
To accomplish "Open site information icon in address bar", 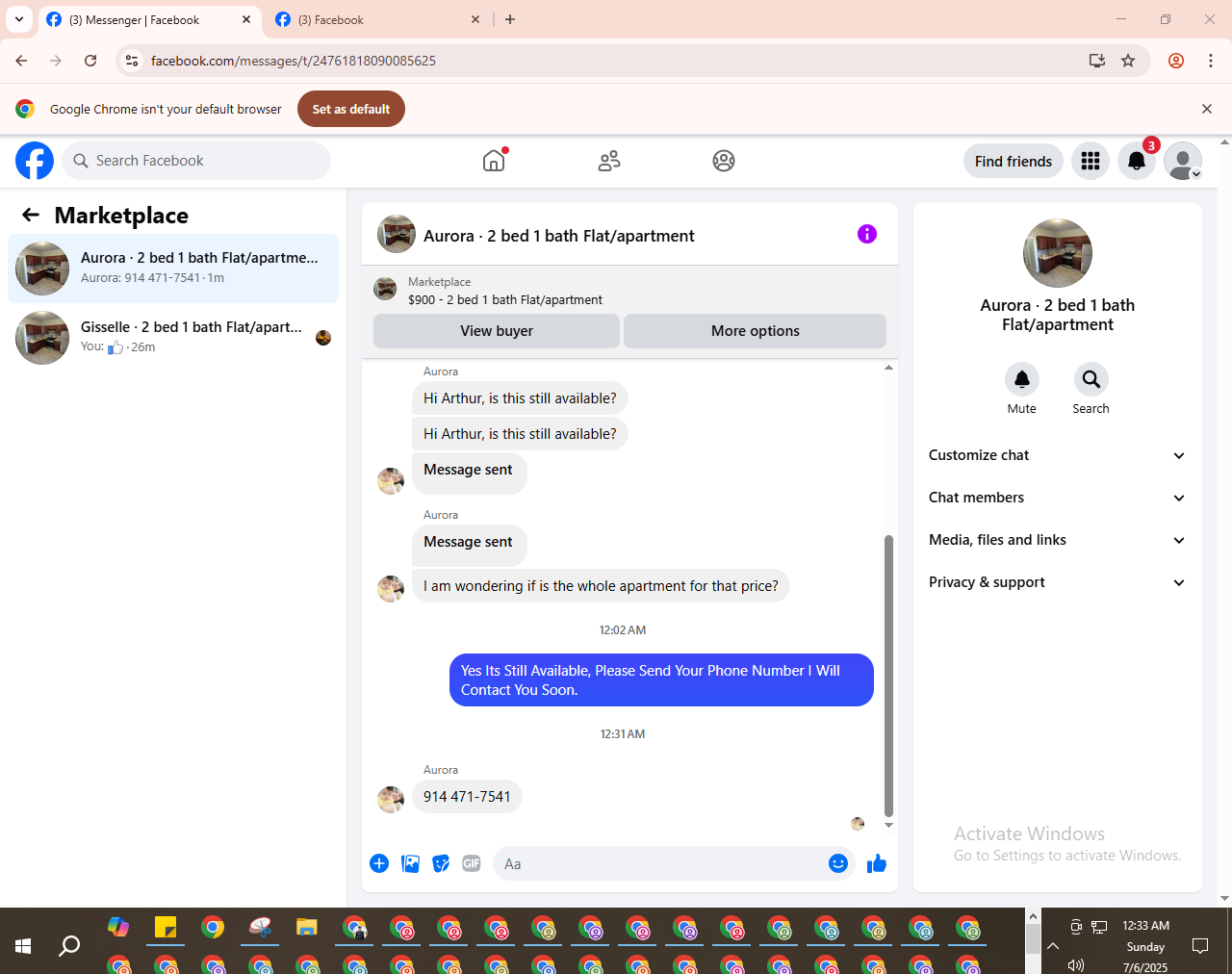I will click(132, 61).
